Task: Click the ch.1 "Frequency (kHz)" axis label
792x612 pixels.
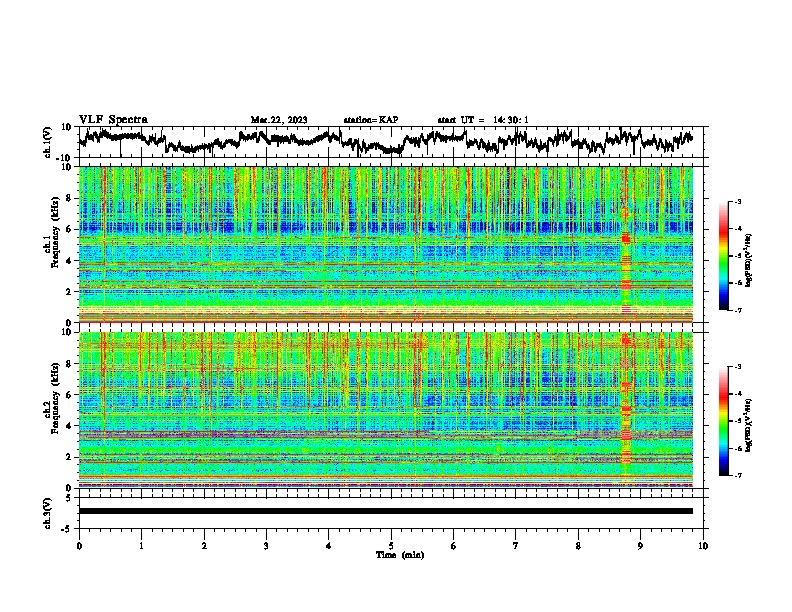Action: coord(55,232)
